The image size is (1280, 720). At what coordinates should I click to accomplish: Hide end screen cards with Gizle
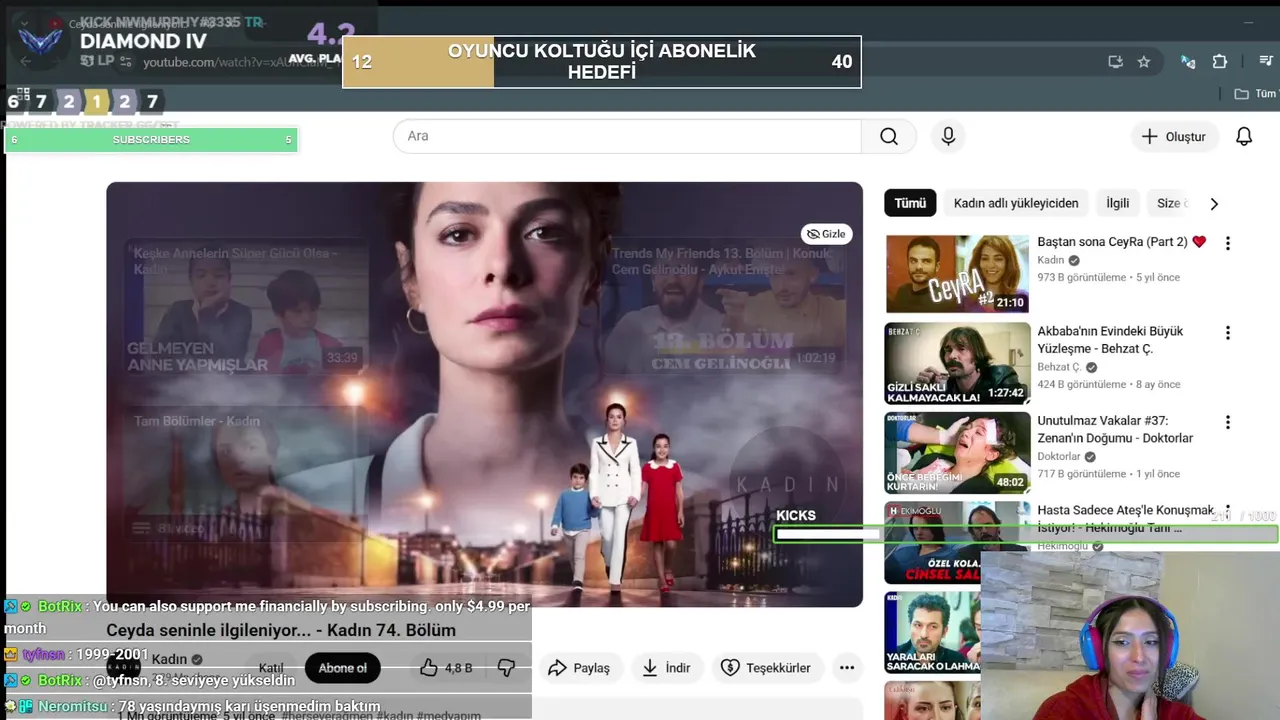point(827,234)
